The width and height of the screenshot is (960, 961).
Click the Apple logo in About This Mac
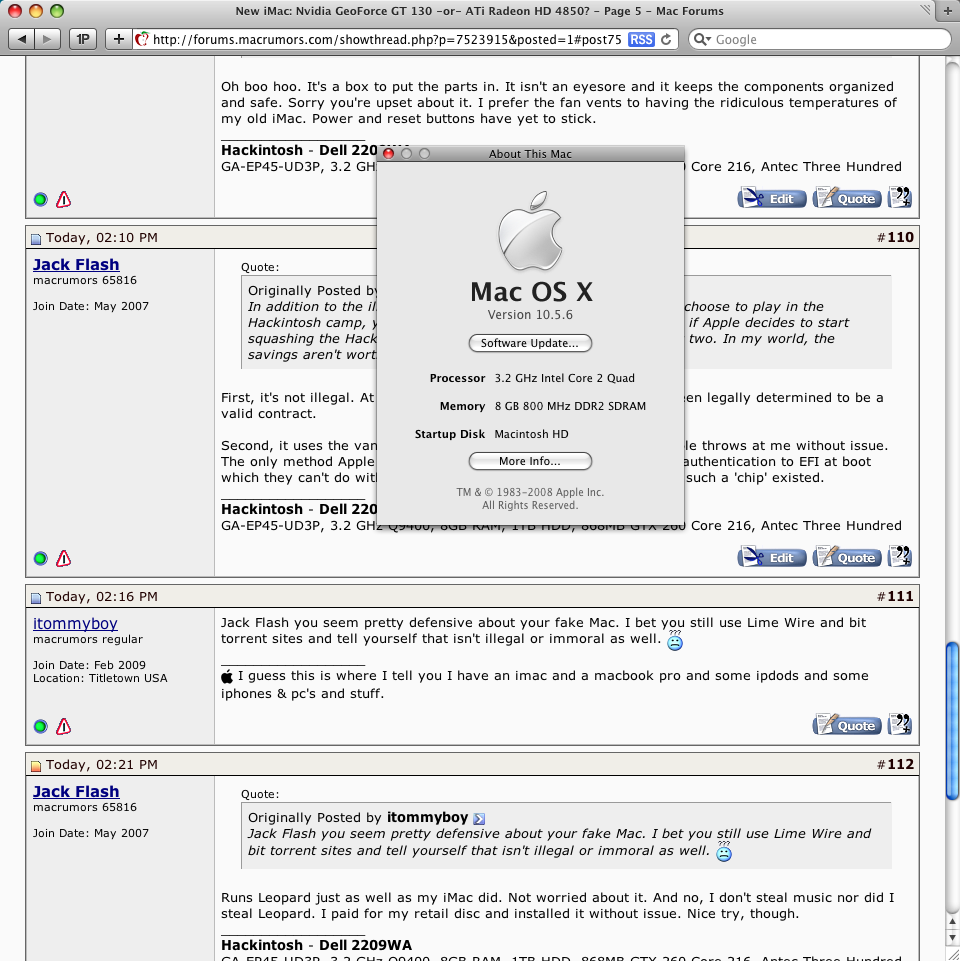click(530, 230)
